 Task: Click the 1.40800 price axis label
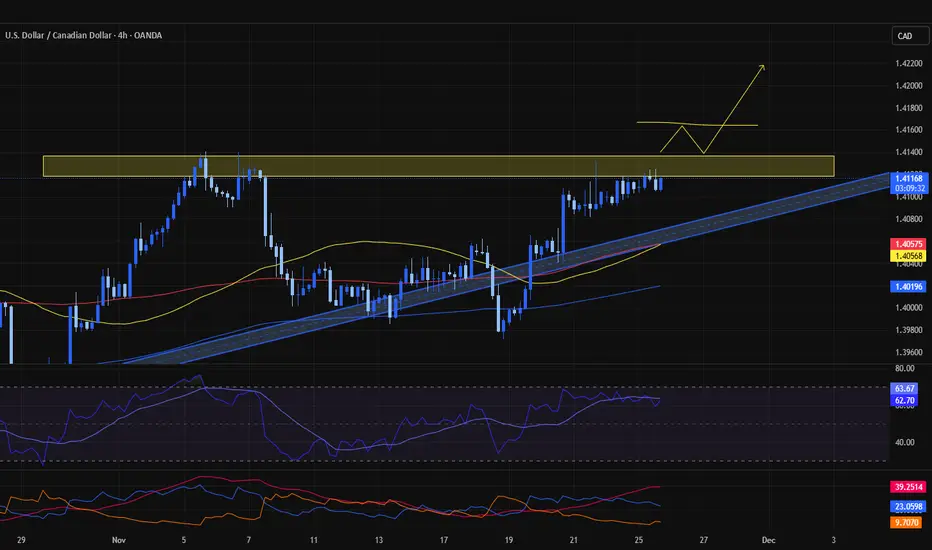pyautogui.click(x=909, y=219)
